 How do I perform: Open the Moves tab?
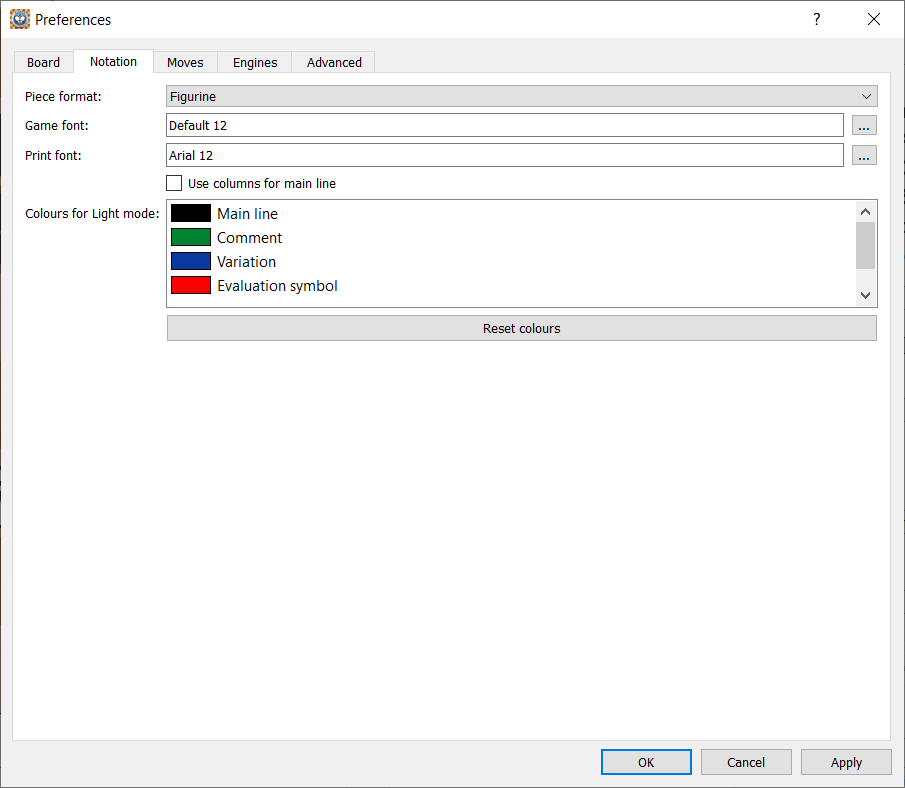click(x=185, y=62)
